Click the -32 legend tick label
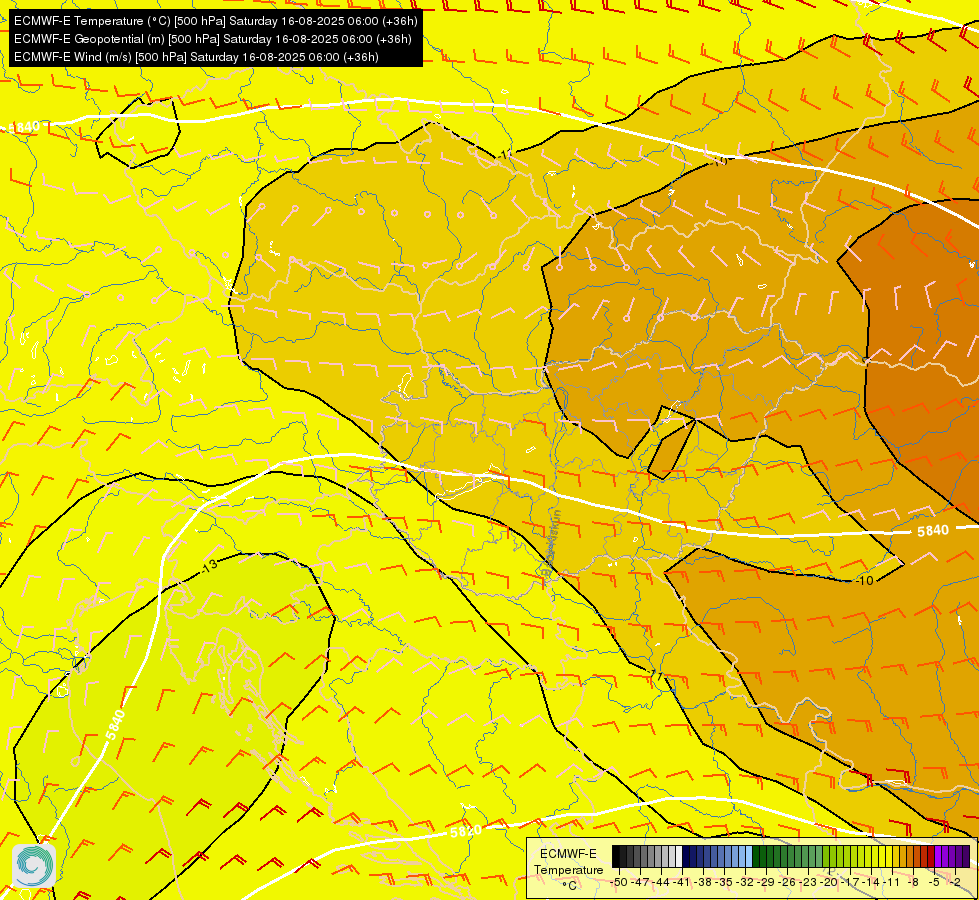 coord(745,882)
